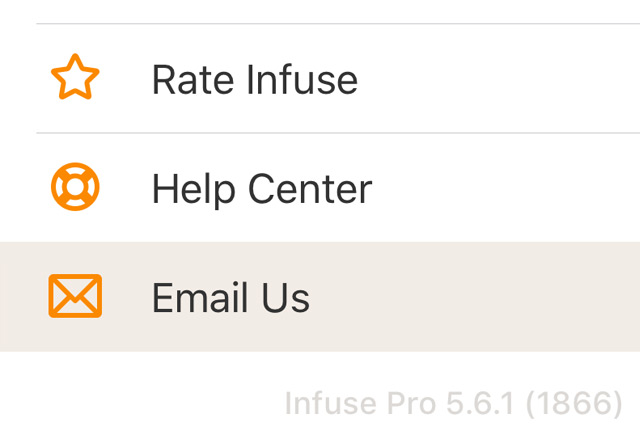Click empty space right of Rate Infuse

(x=499, y=78)
